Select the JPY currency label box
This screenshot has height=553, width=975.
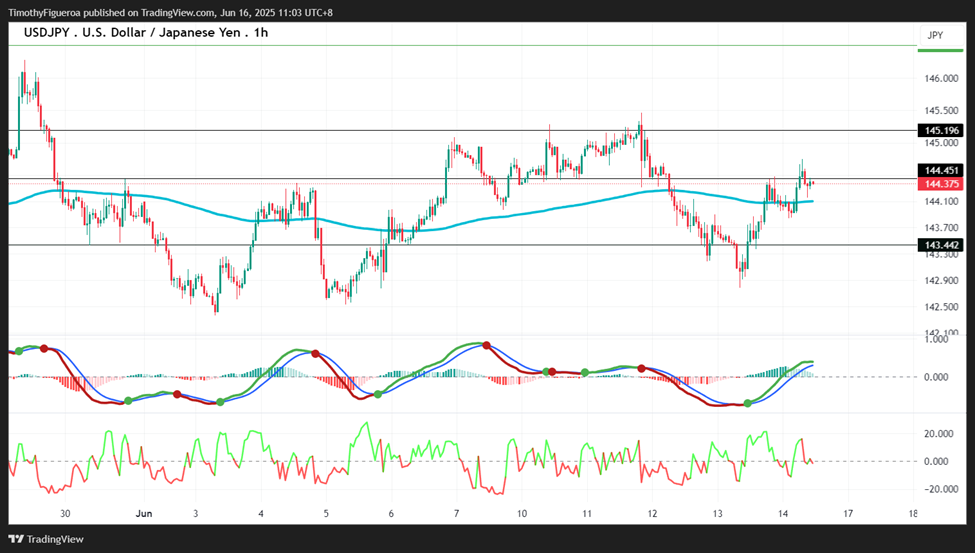pos(935,35)
